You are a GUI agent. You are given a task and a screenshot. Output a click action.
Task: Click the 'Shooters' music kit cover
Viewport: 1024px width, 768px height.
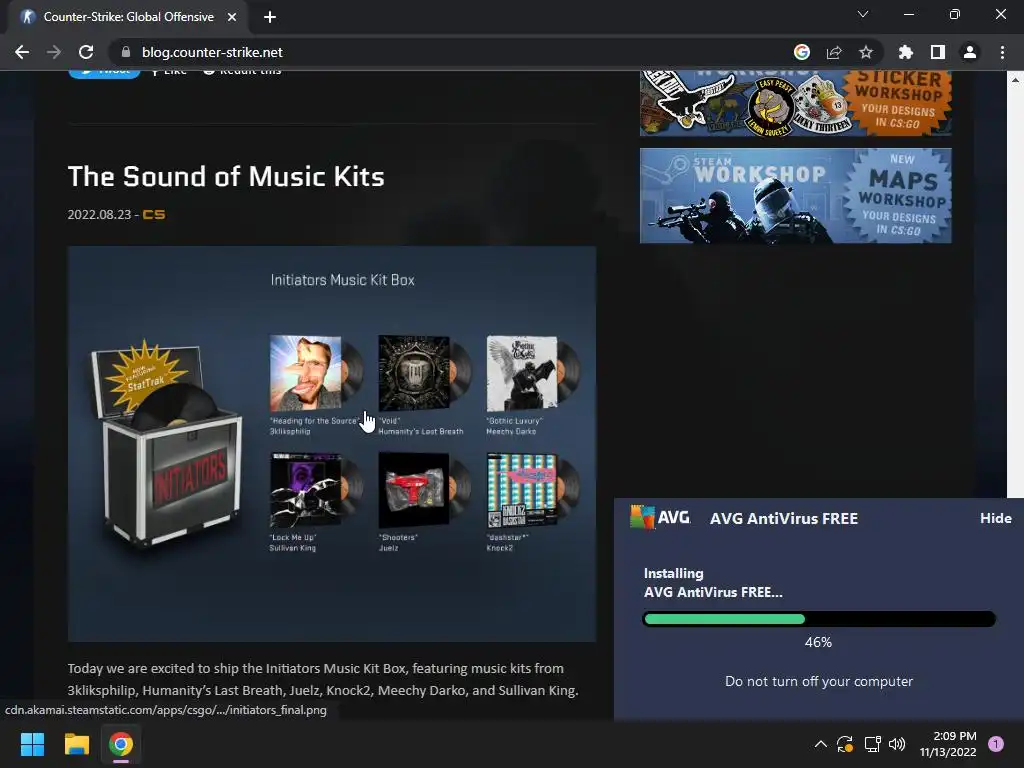(414, 490)
